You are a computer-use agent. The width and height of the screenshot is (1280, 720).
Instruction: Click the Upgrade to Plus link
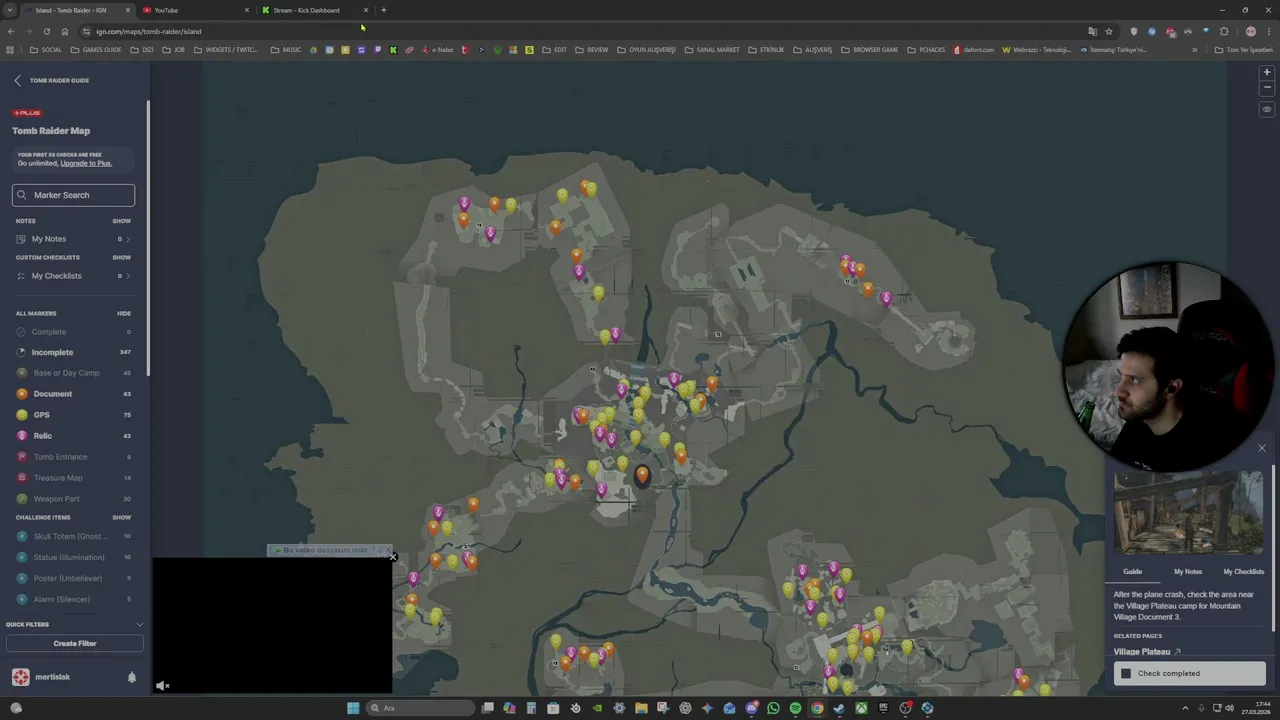[x=86, y=163]
